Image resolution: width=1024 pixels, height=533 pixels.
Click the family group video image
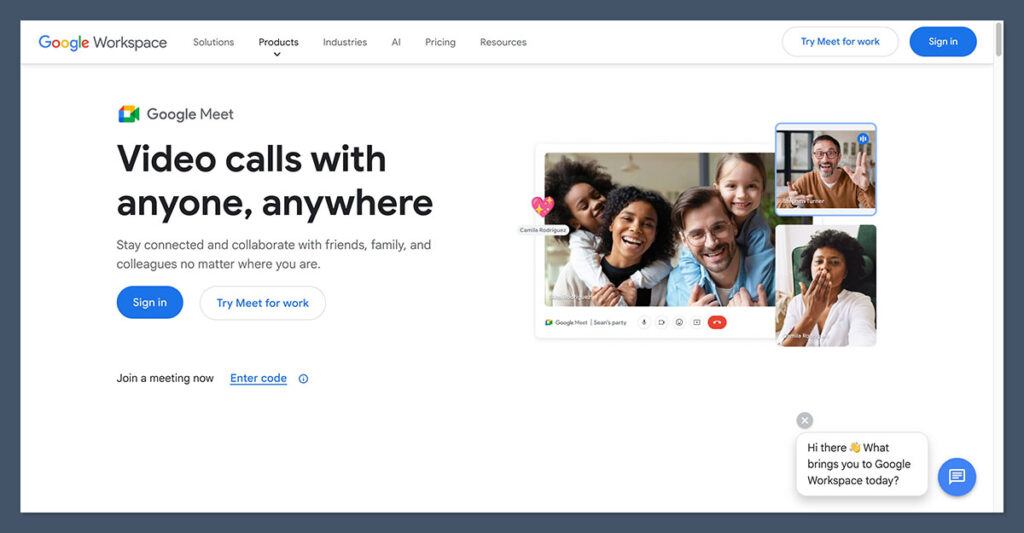[x=660, y=229]
